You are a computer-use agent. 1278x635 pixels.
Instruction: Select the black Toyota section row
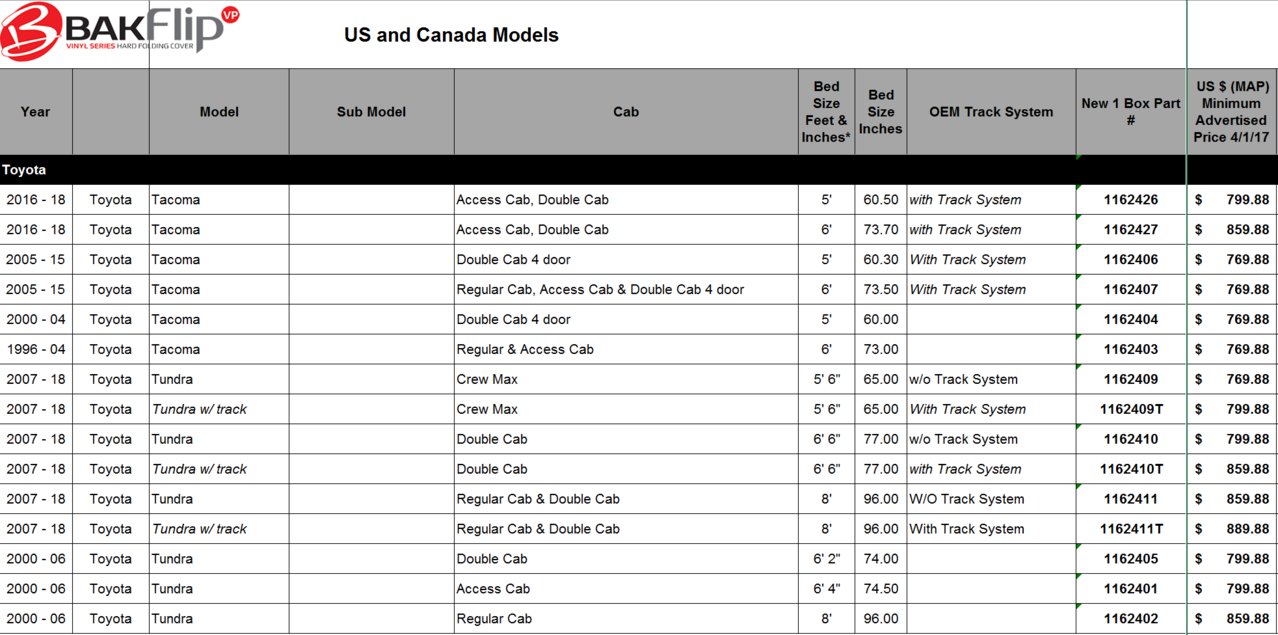click(639, 170)
